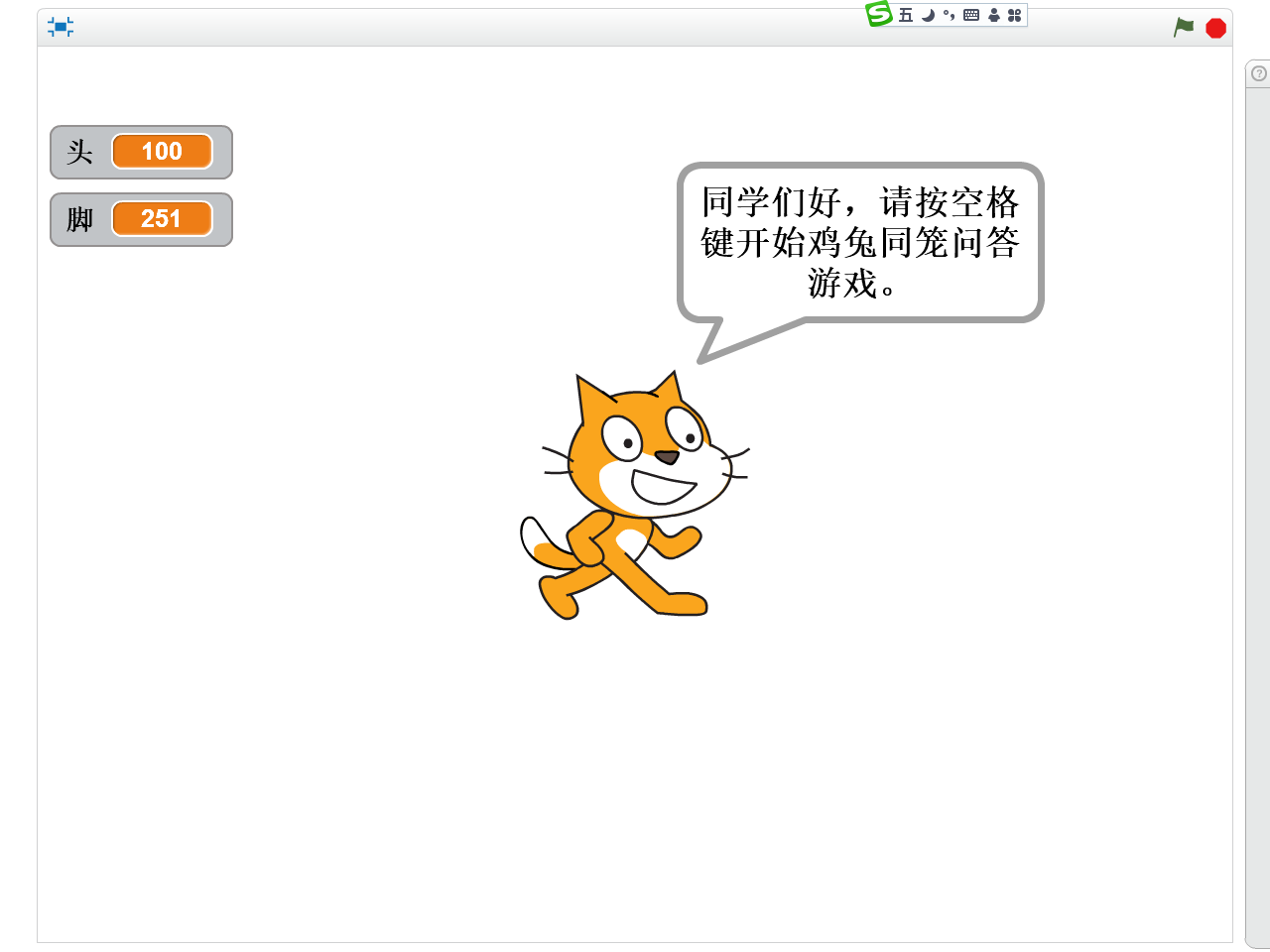The width and height of the screenshot is (1270, 952).
Task: Click the 头 variable monitor label
Action: [79, 152]
